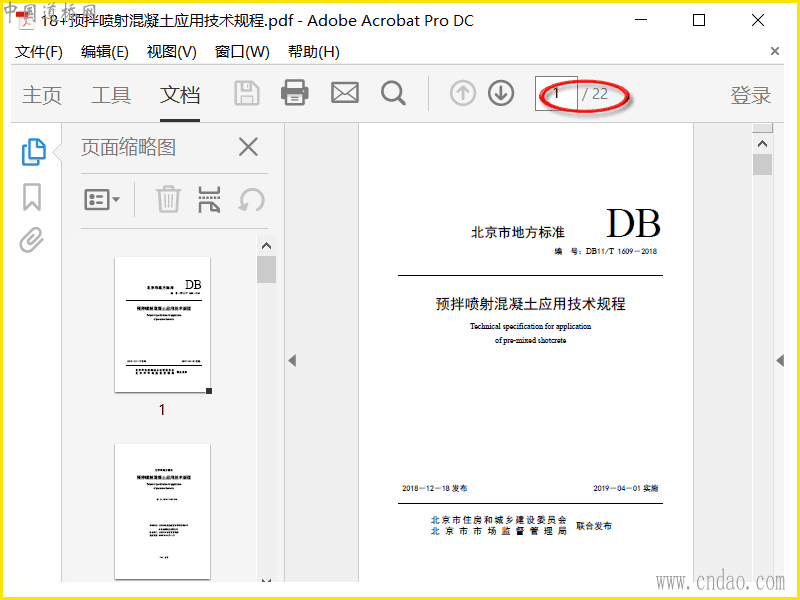This screenshot has height=600, width=800.
Task: Click the 2018-12-18 发布 date text
Action: (434, 488)
